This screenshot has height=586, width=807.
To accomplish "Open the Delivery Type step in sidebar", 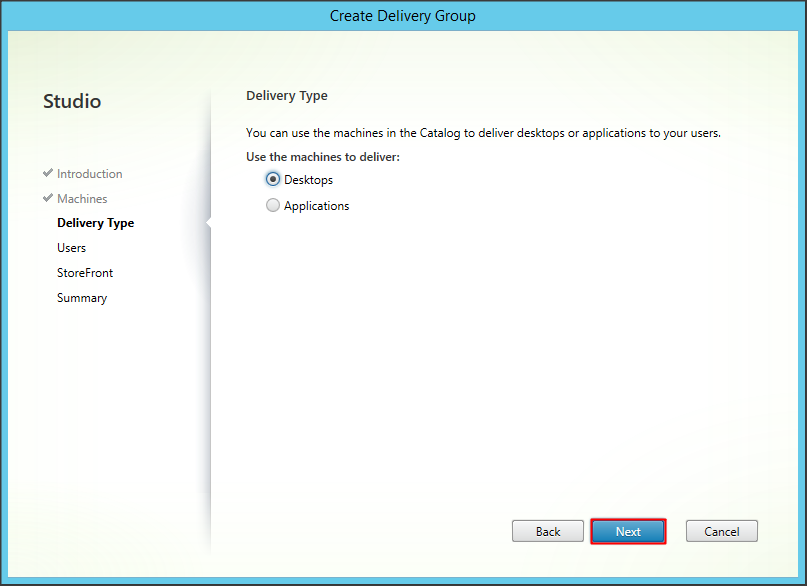I will (95, 223).
